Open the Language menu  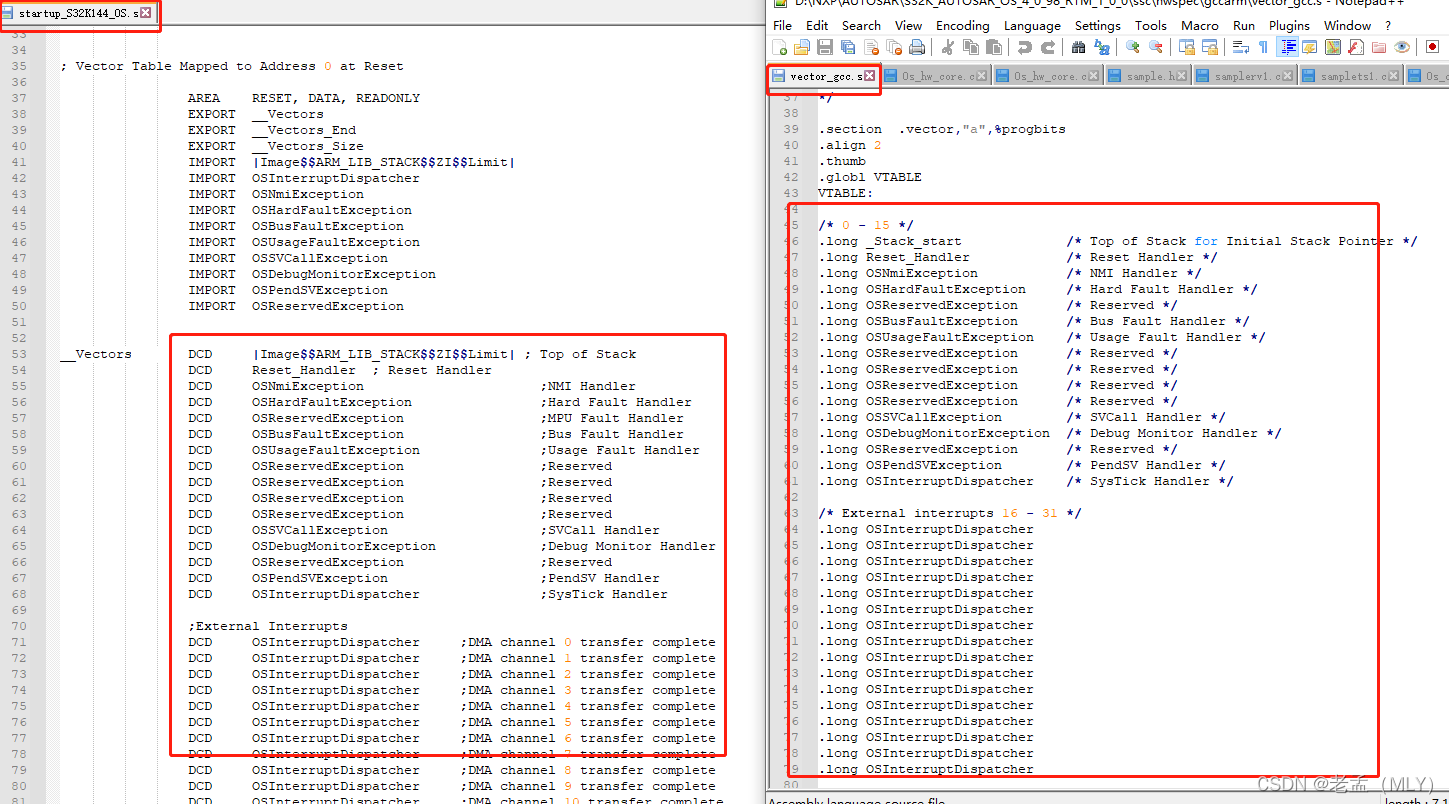click(x=1032, y=25)
